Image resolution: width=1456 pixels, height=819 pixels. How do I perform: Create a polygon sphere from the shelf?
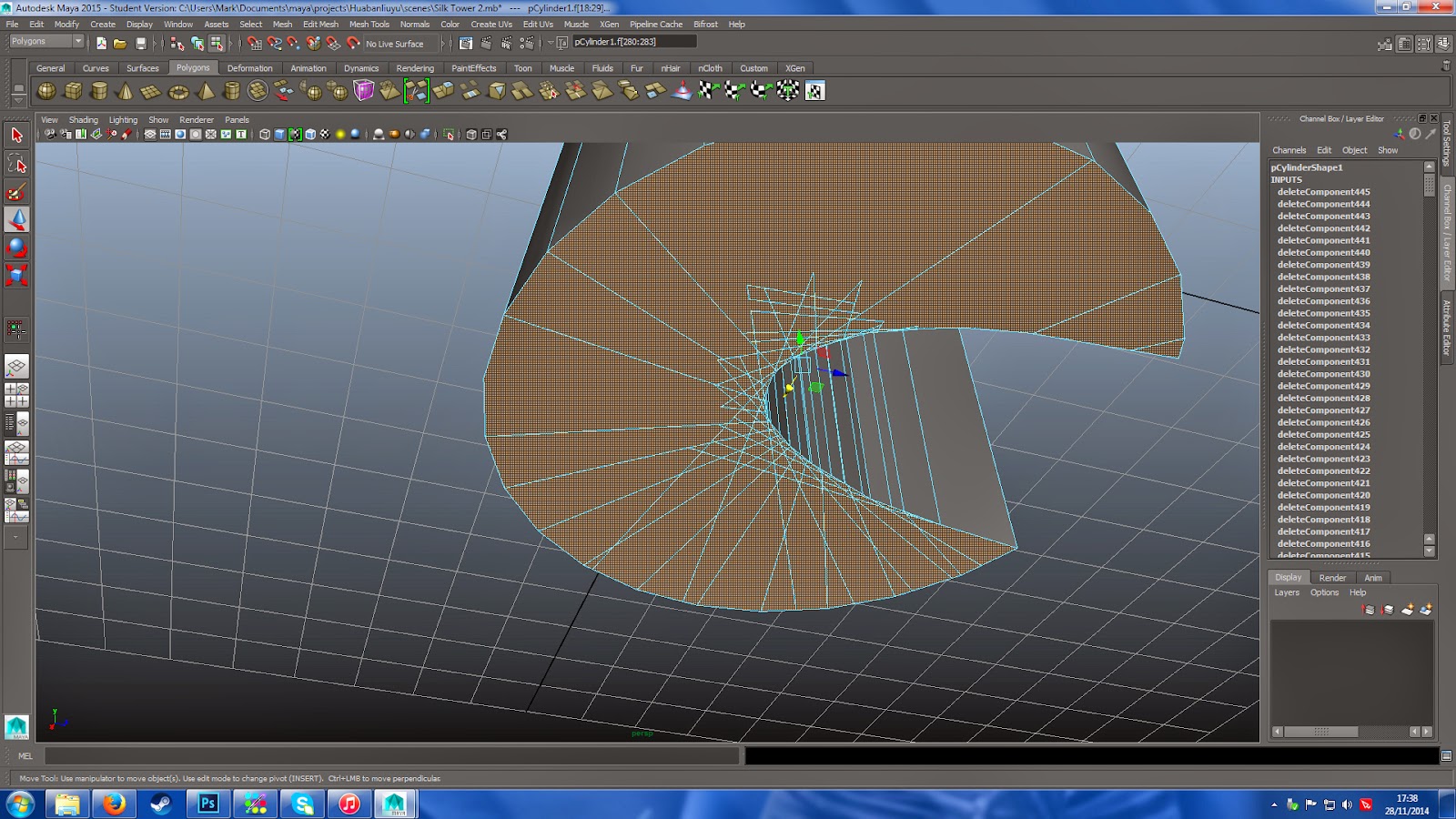click(46, 91)
